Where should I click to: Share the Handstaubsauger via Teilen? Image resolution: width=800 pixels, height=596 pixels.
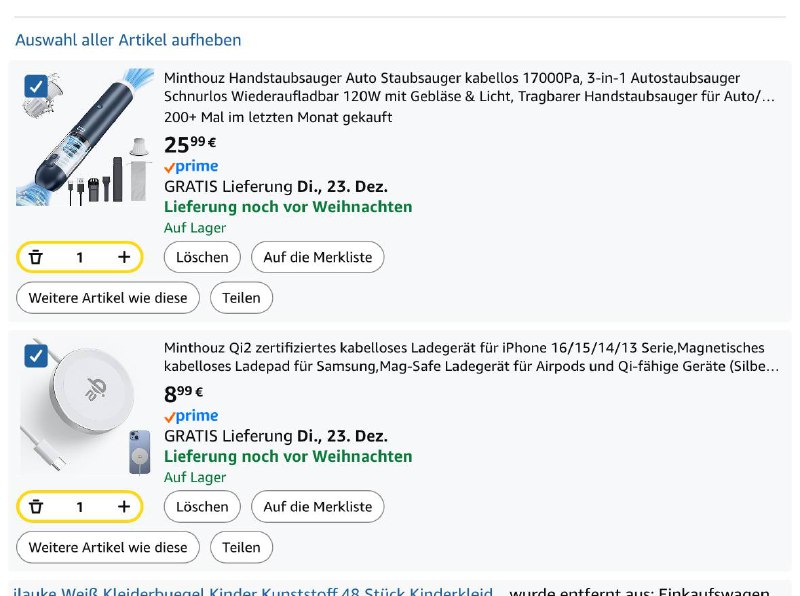241,298
